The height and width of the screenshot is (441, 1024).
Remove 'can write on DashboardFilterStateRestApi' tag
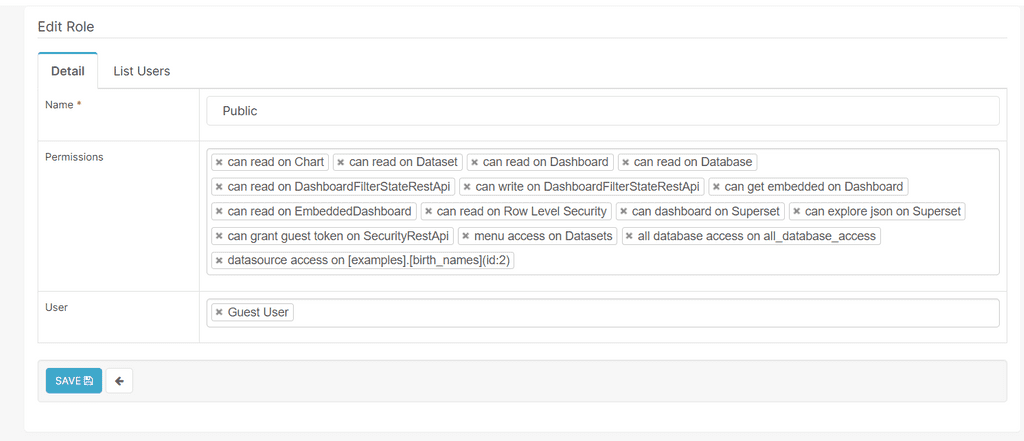[467, 187]
